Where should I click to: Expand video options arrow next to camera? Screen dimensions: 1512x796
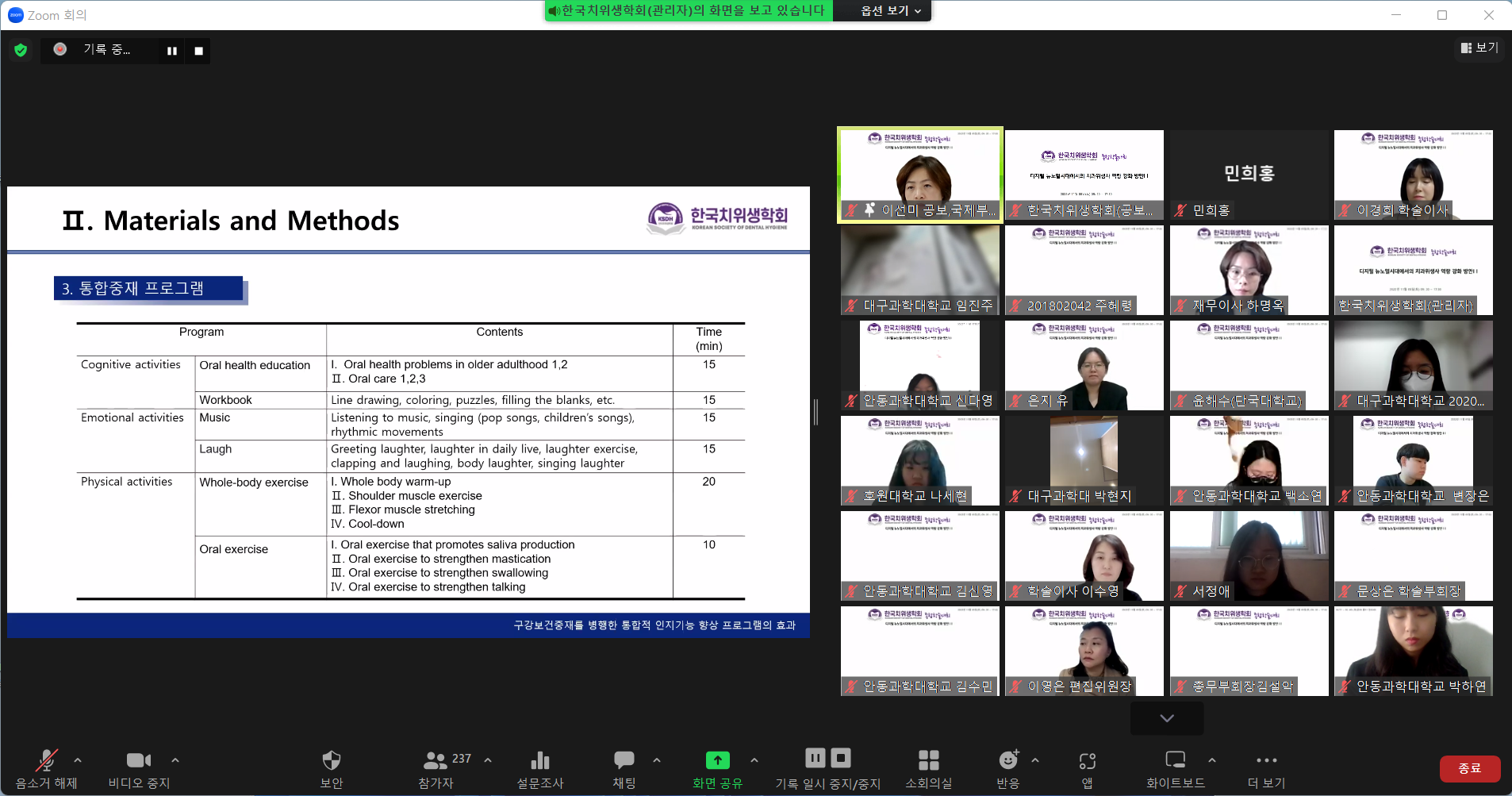pos(175,760)
